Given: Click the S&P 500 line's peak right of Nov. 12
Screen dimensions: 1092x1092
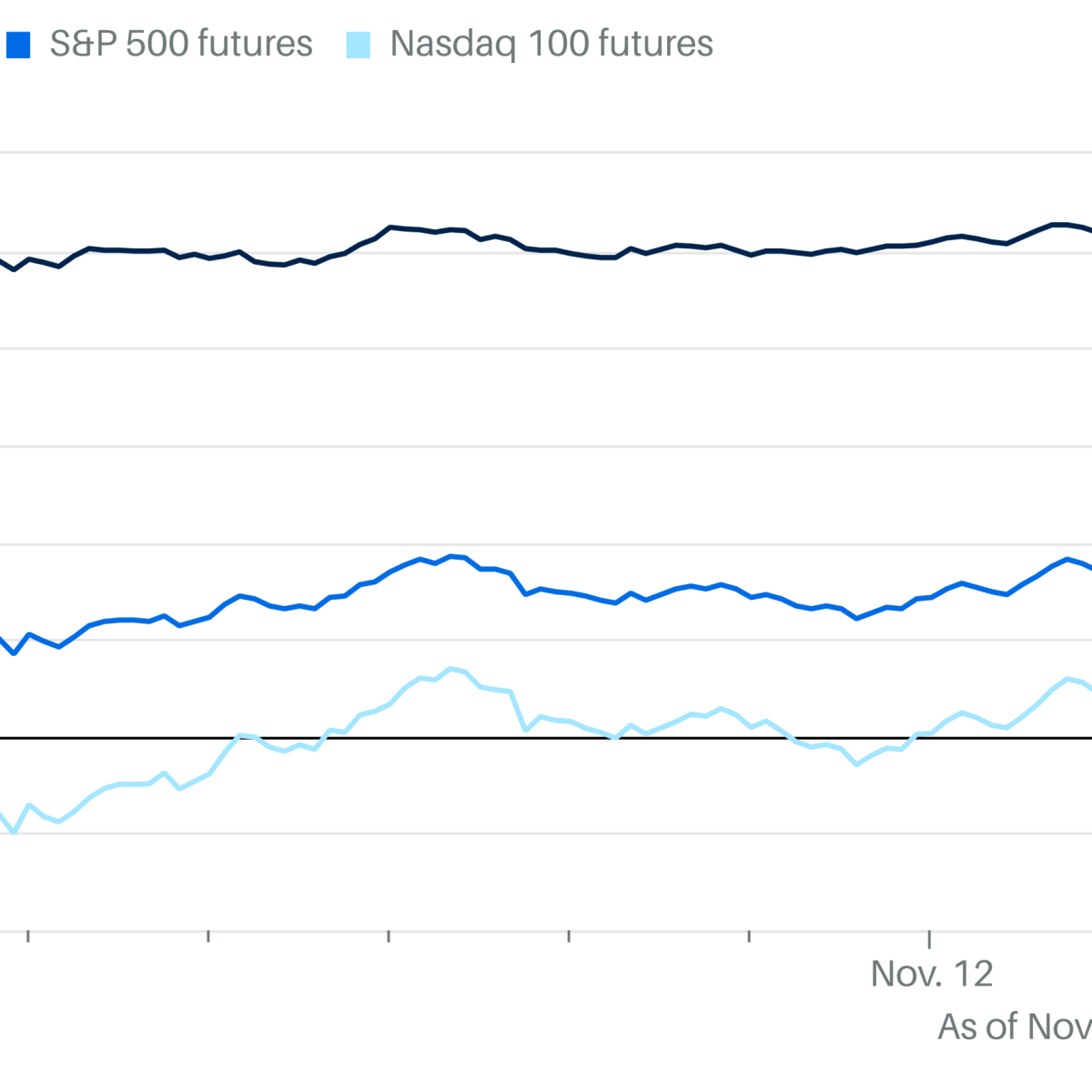Looking at the screenshot, I should click(1067, 559).
